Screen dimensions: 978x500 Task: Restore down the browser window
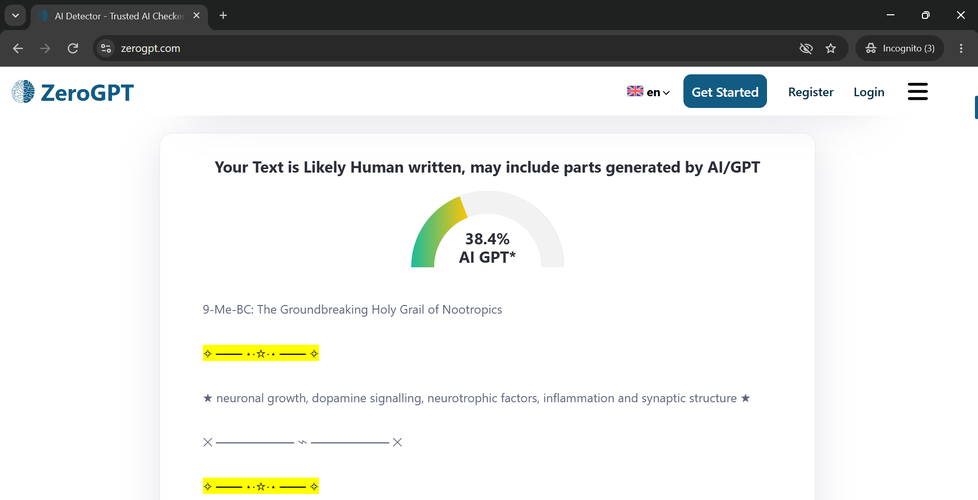point(926,15)
